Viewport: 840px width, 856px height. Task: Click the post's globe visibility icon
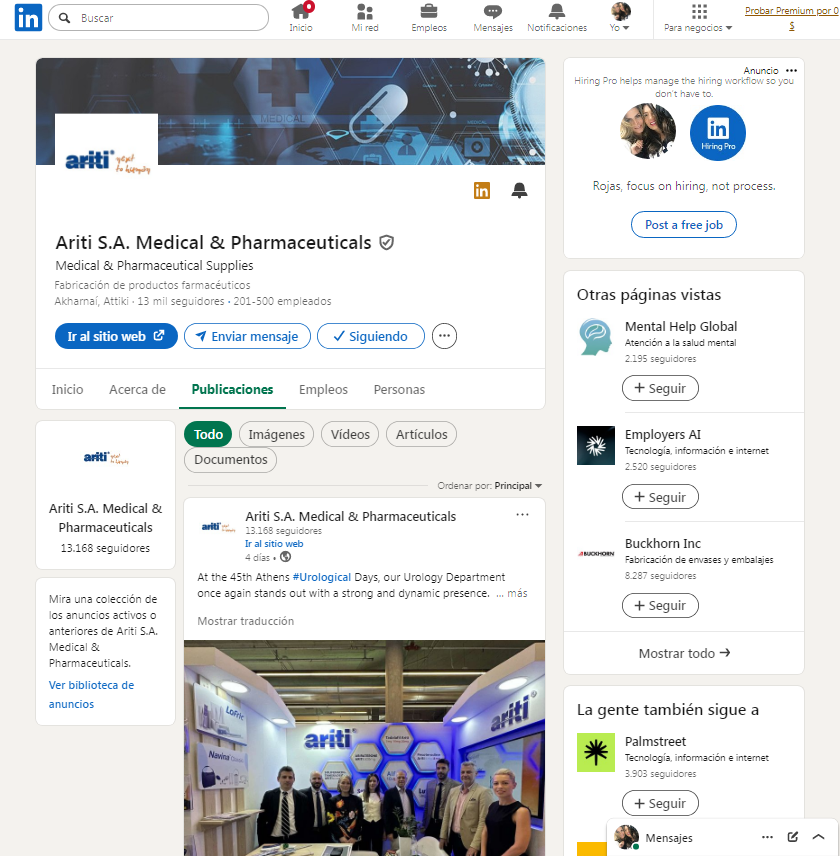(x=285, y=557)
